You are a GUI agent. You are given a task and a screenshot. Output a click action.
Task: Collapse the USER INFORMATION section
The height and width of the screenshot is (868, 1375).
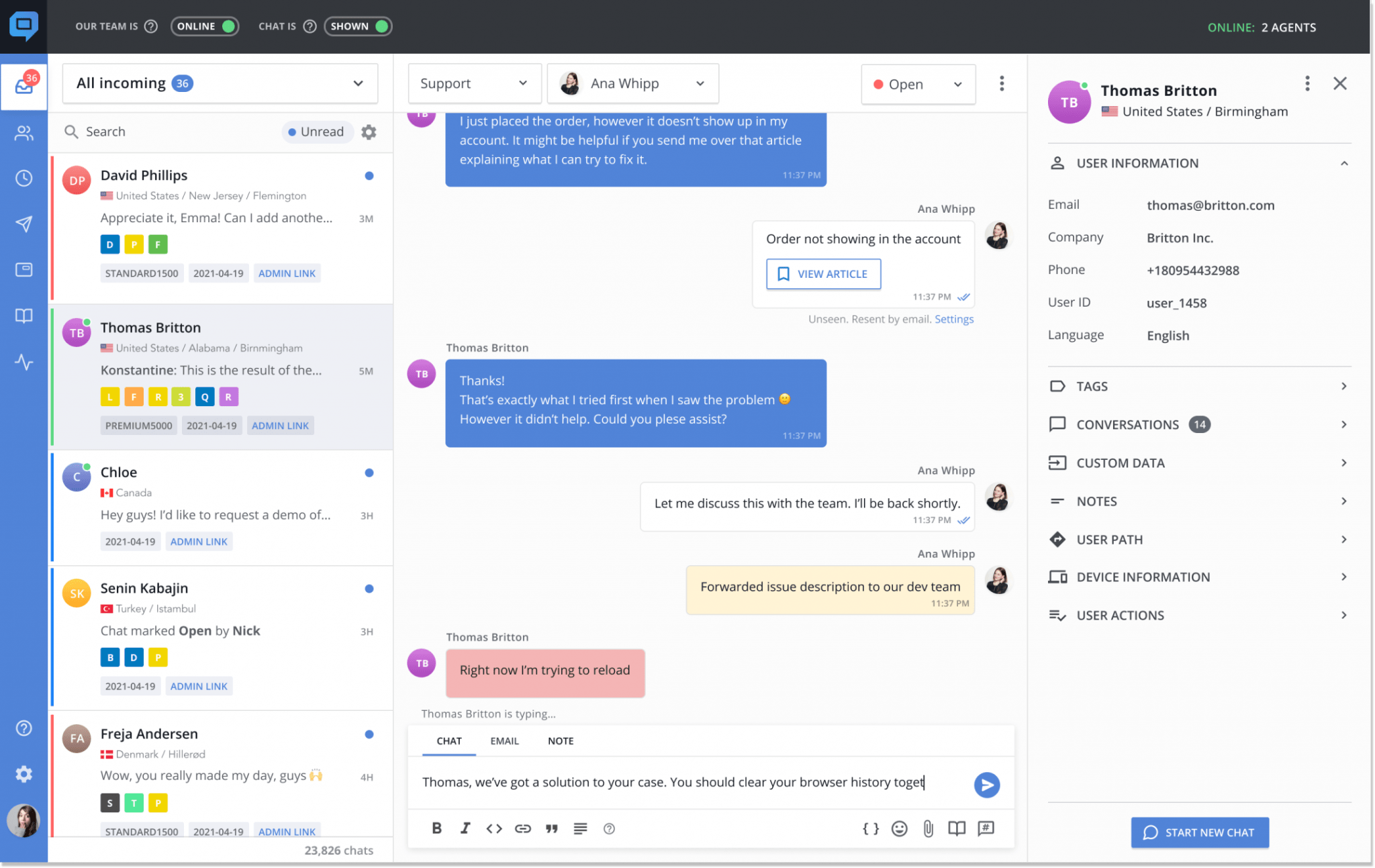1344,163
